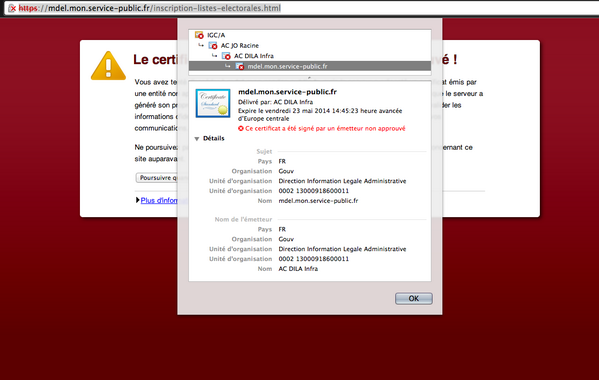Screen dimensions: 599x380
Task: Click the AC JO Racine certificate icon
Action: [x=213, y=45]
